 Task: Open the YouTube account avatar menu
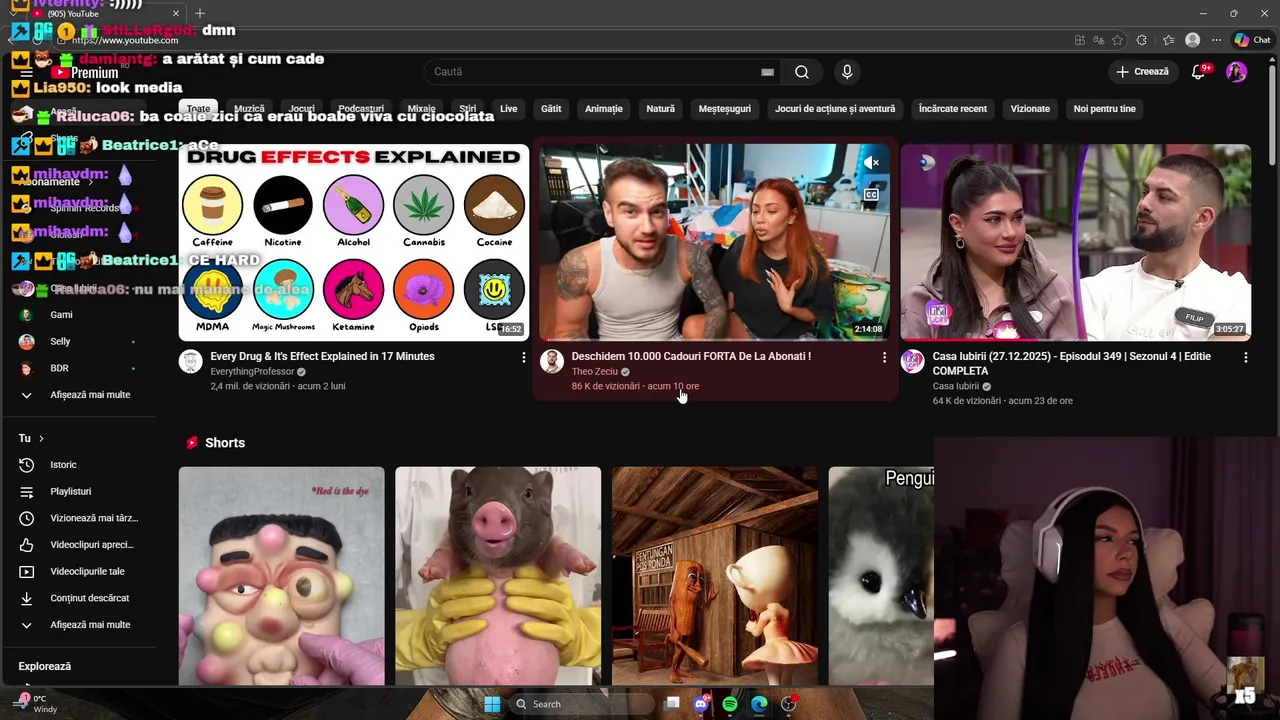[x=1237, y=72]
